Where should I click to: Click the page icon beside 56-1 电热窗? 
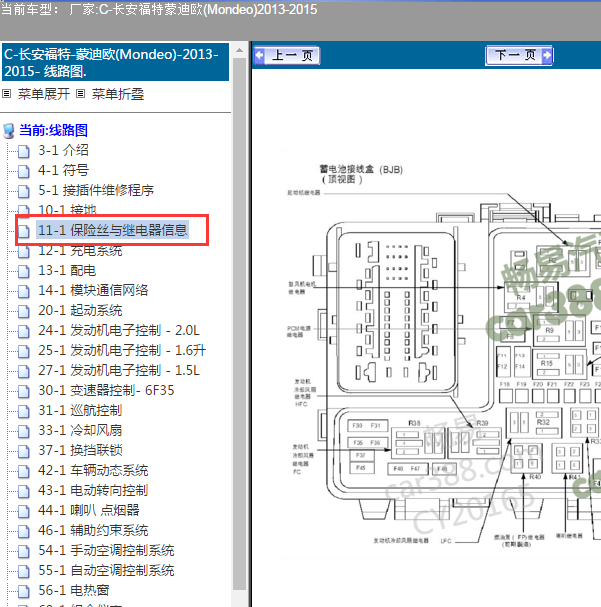click(24, 591)
